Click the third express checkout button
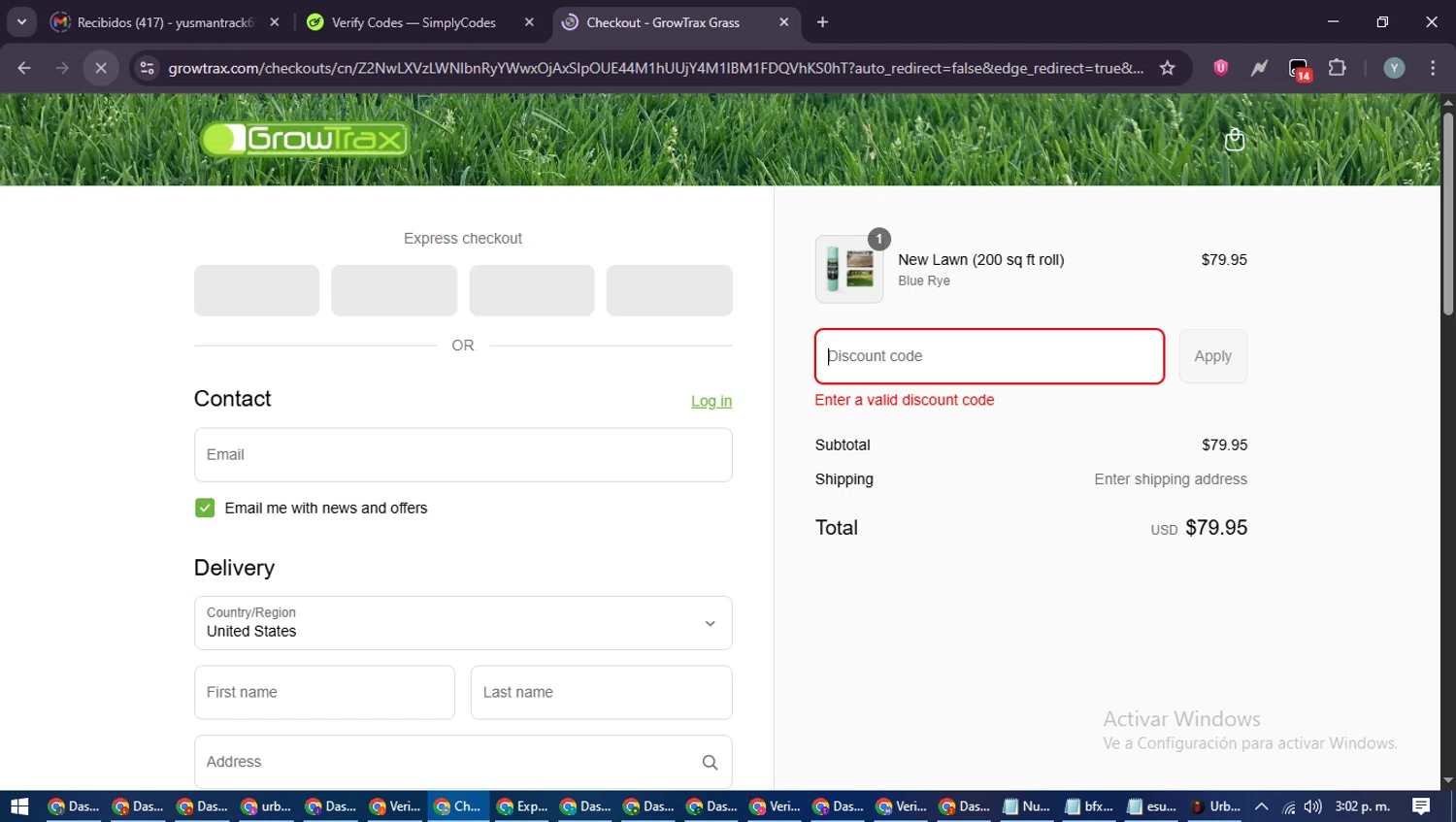This screenshot has height=822, width=1456. point(532,290)
